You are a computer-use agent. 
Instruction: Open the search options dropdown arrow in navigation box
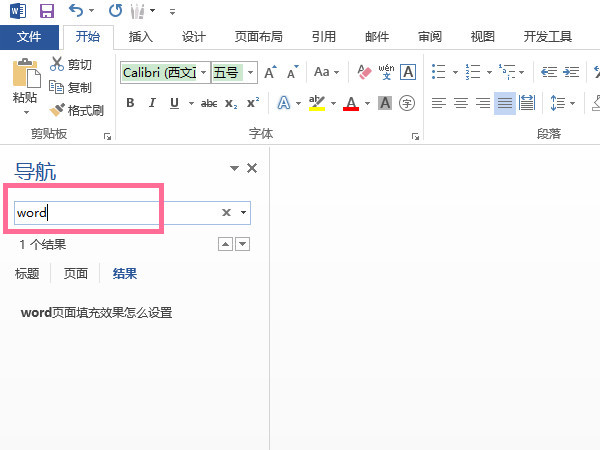pos(243,213)
